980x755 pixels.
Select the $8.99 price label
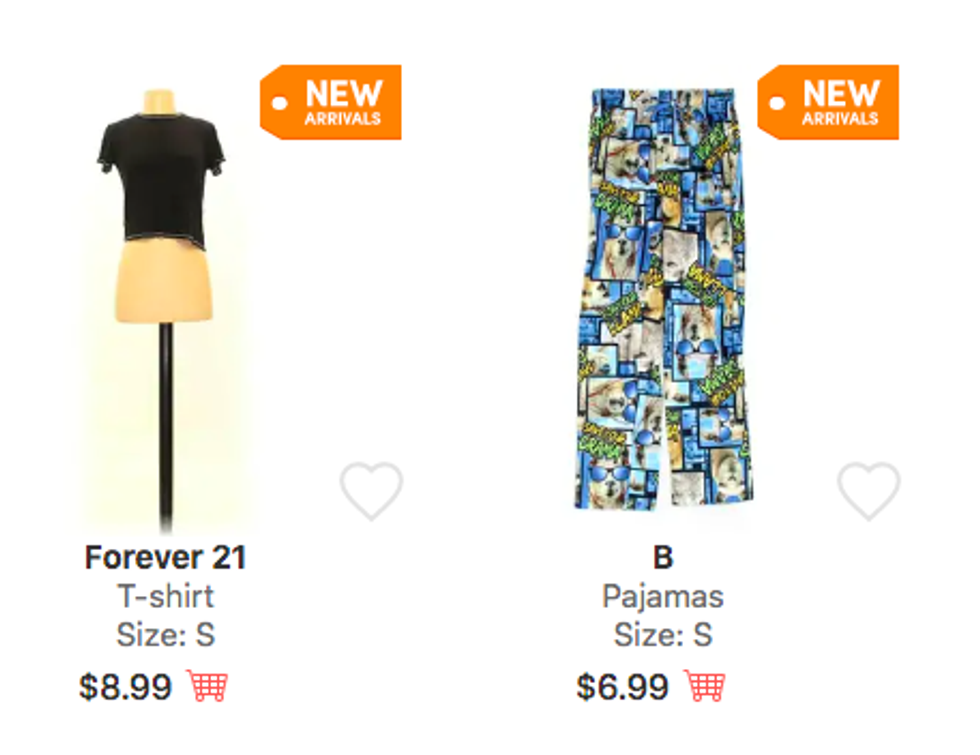pos(125,686)
